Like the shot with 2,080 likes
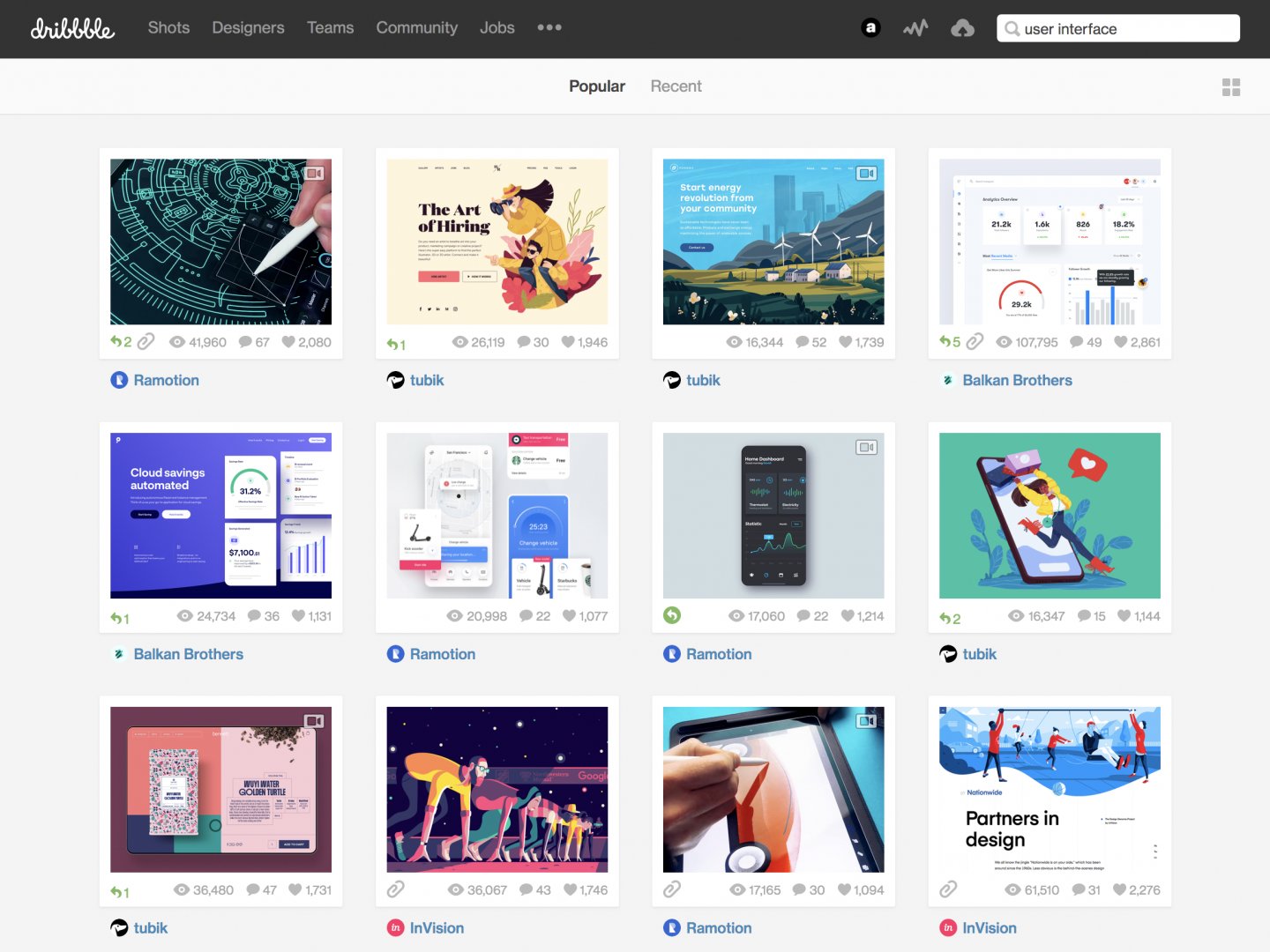This screenshot has height=952, width=1270. (x=306, y=342)
